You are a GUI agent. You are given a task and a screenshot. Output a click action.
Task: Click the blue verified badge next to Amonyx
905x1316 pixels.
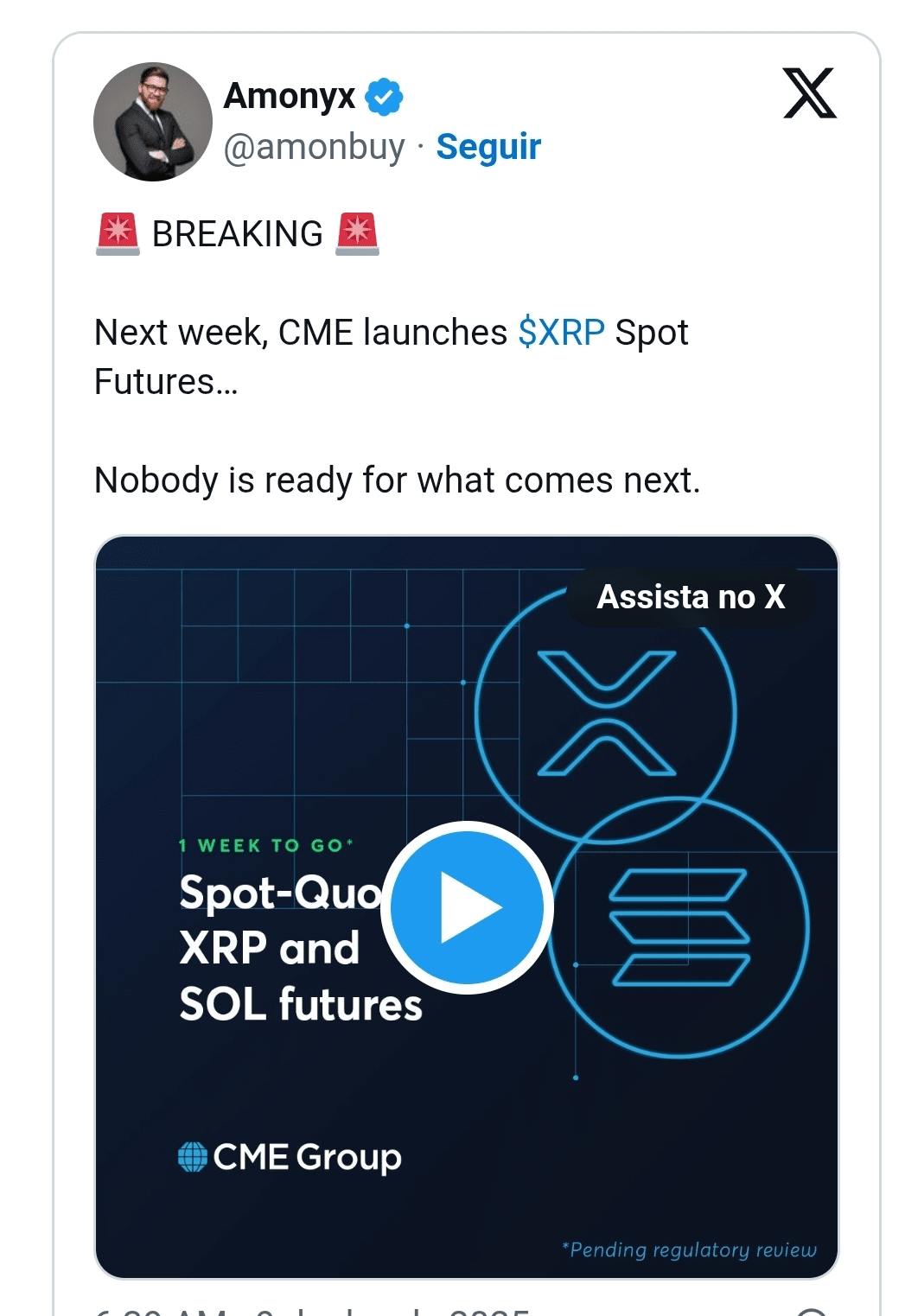tap(384, 96)
